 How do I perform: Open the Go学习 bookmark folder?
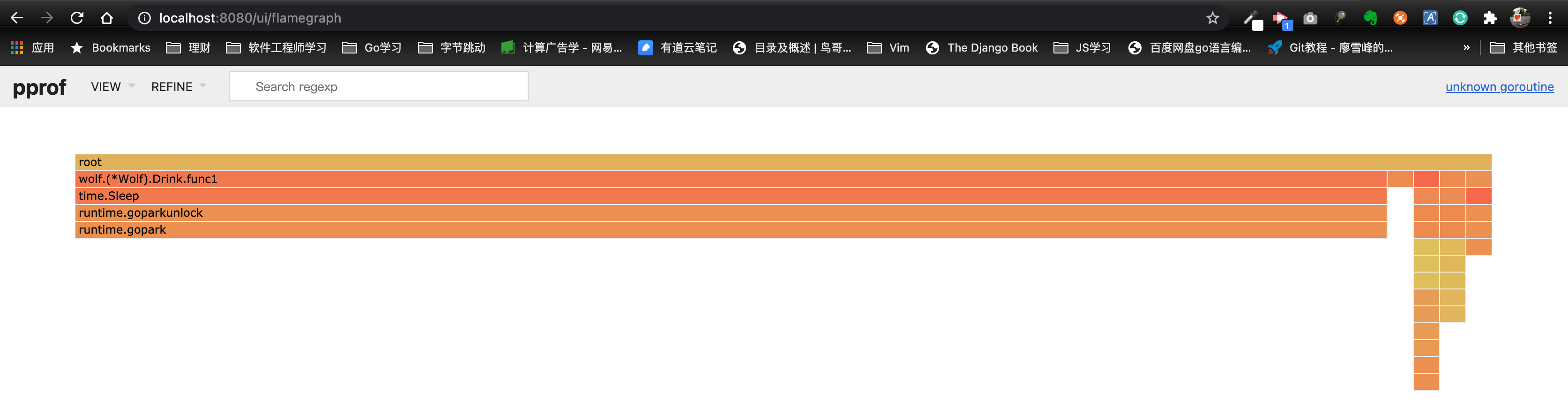click(372, 47)
